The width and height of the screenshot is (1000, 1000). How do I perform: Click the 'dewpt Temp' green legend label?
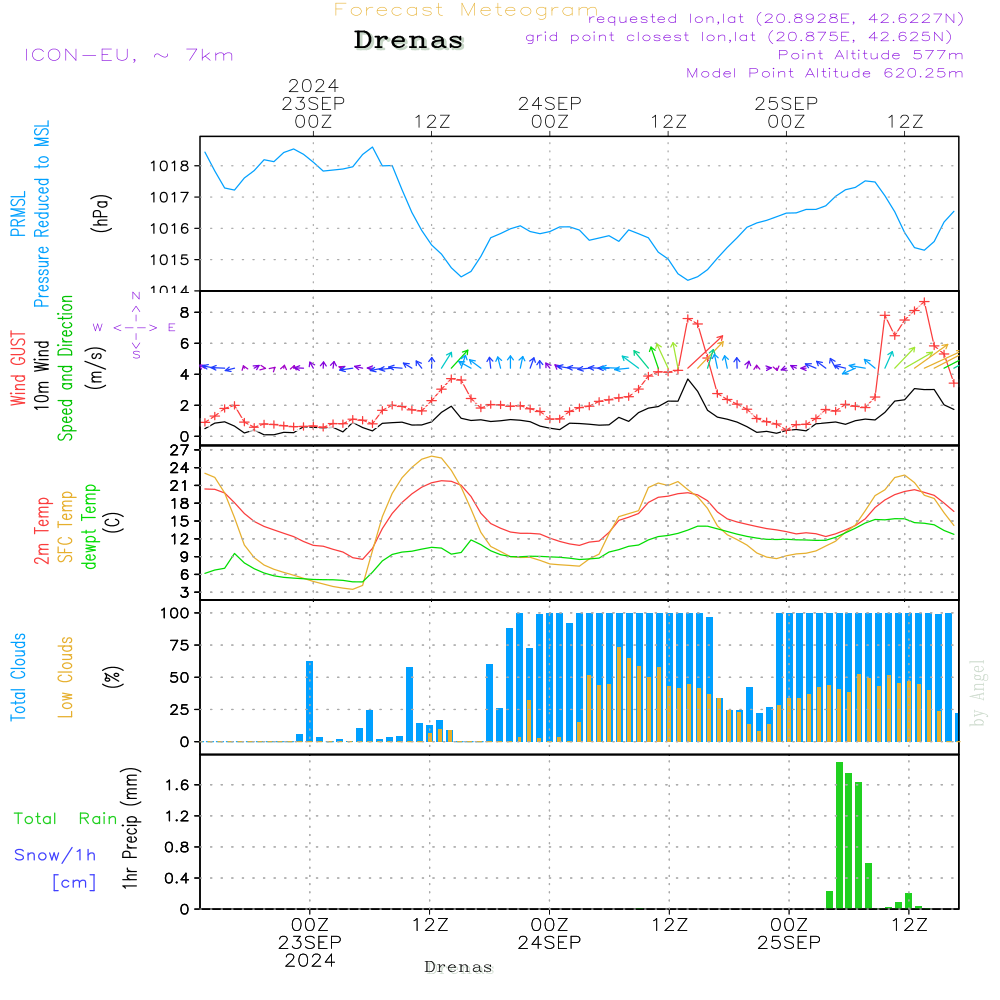click(x=89, y=526)
